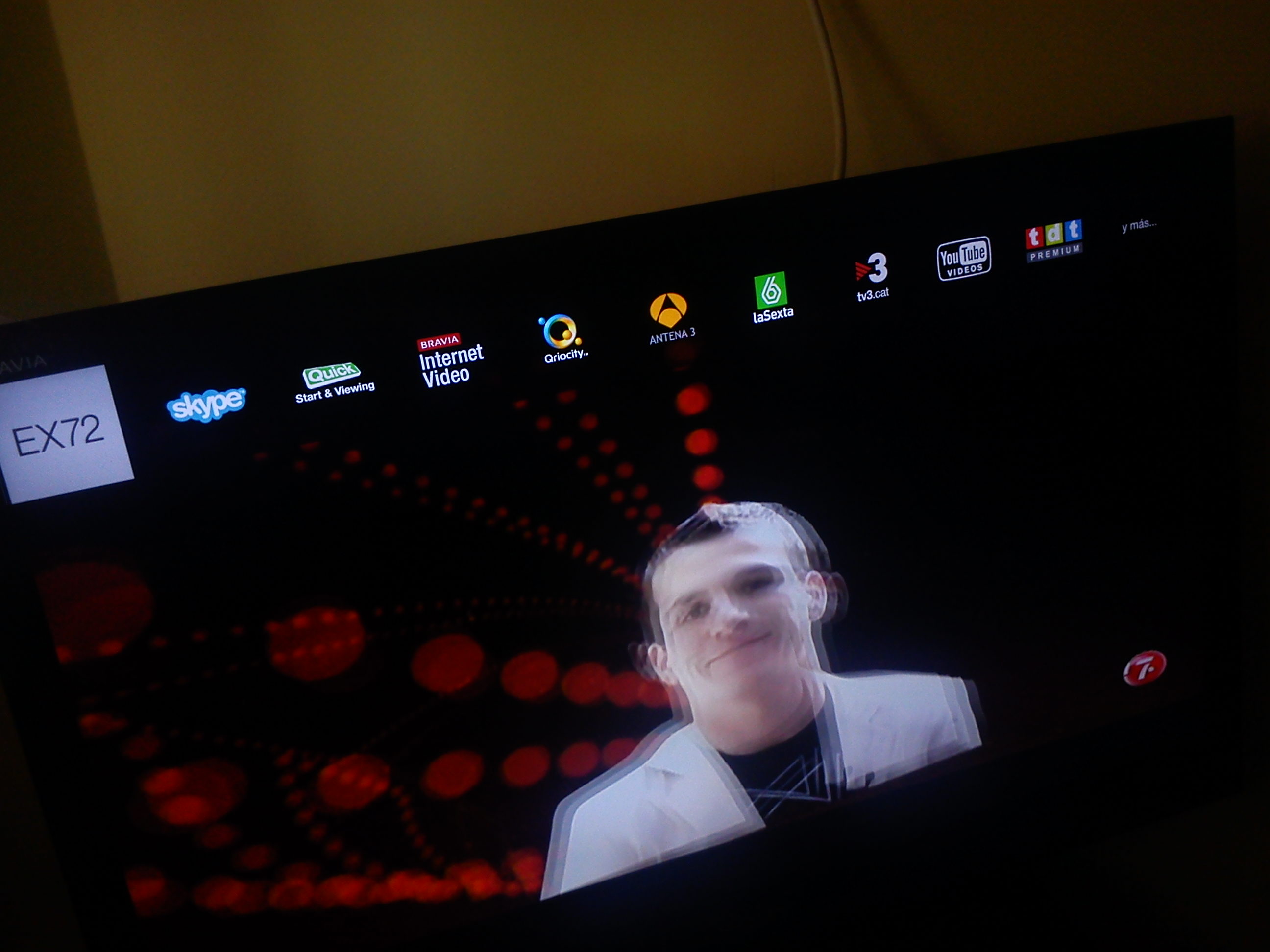The image size is (1270, 952).
Task: Select the Qriocity orb icon
Action: (x=560, y=331)
